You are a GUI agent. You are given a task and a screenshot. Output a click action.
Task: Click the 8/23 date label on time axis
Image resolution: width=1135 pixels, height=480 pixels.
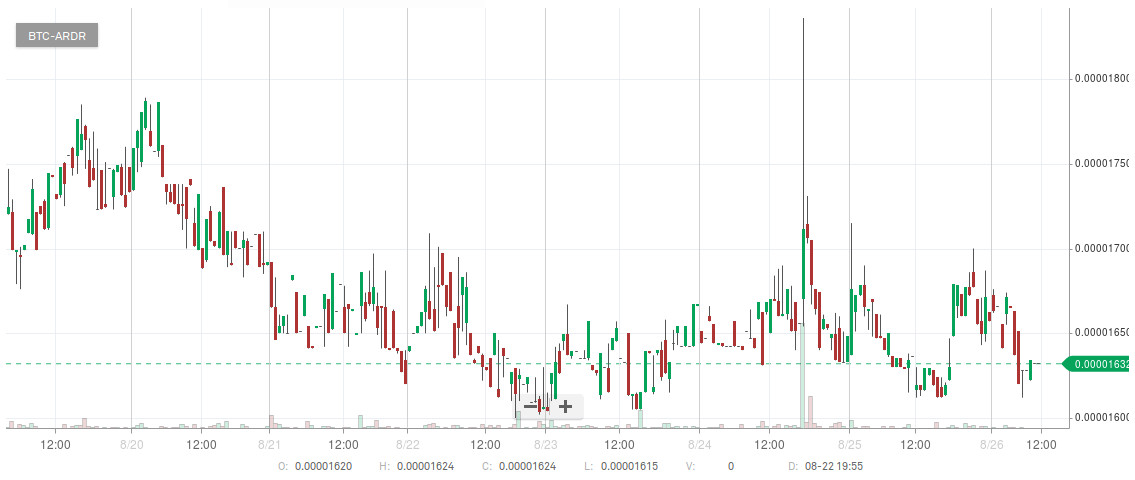pos(545,444)
